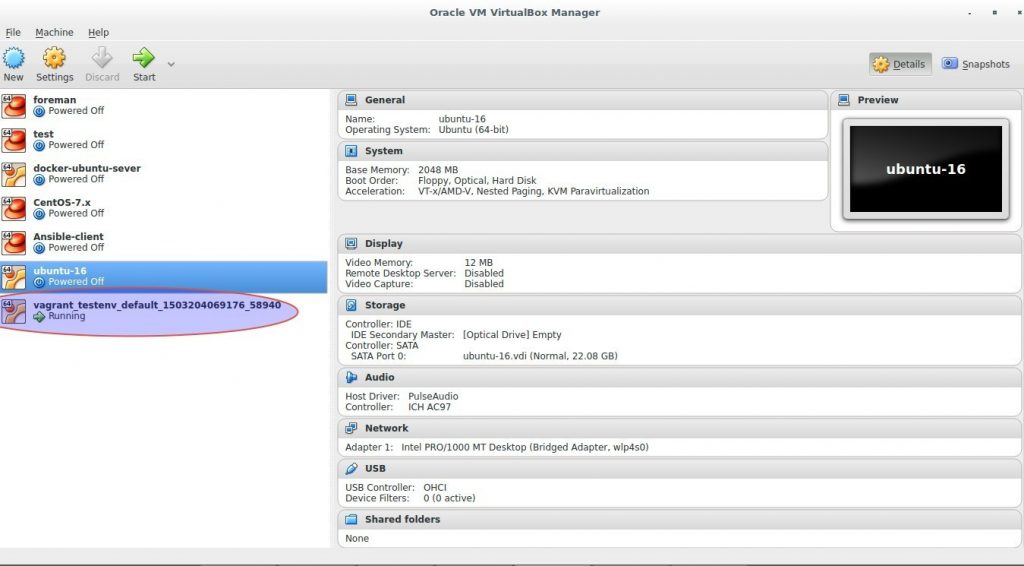Open the System section heading link
Viewport: 1024px width, 566px height.
383,151
